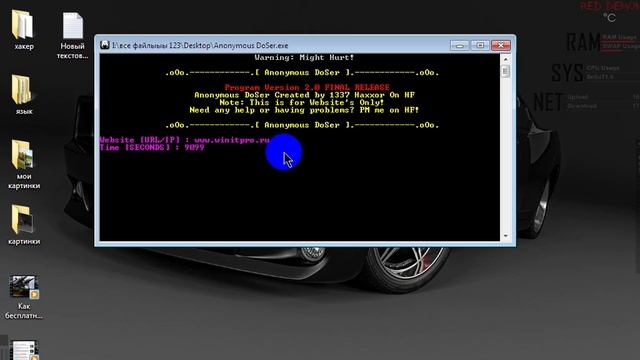
Task: Click the SYS label in desktop widget
Action: pos(567,73)
